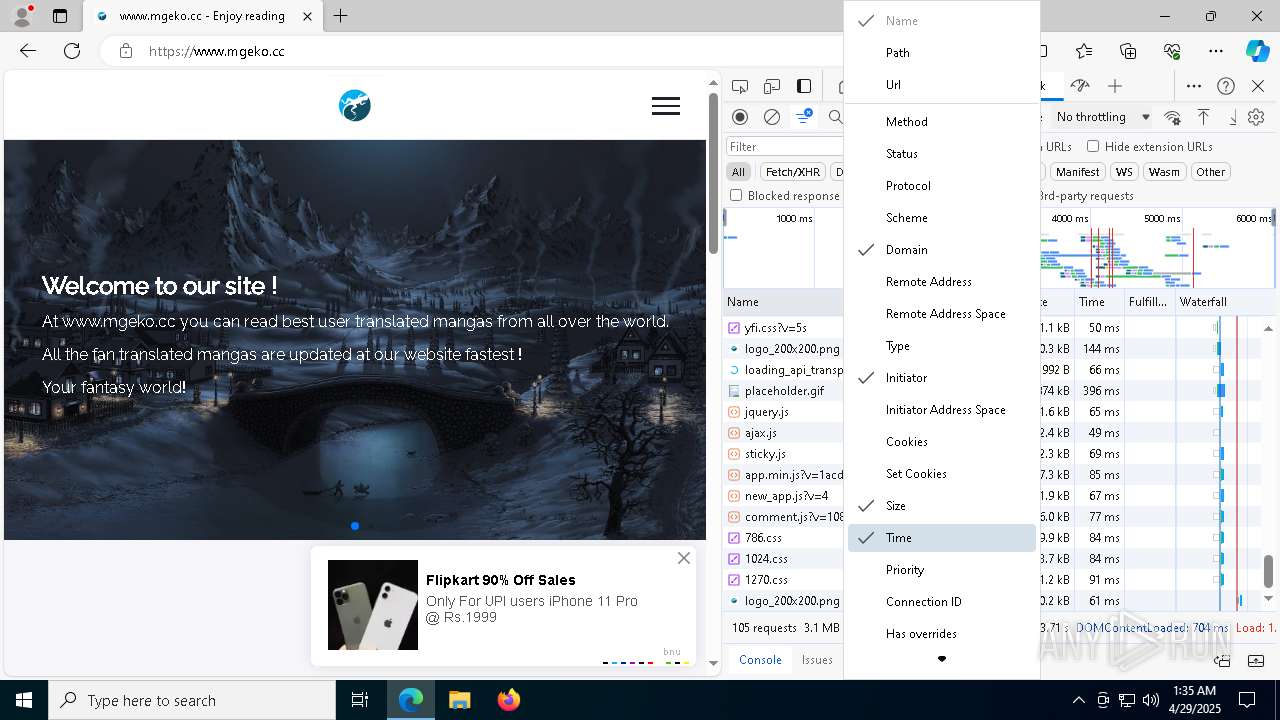1280x720 pixels.
Task: Click the import HAR upload arrow
Action: pos(1204,117)
